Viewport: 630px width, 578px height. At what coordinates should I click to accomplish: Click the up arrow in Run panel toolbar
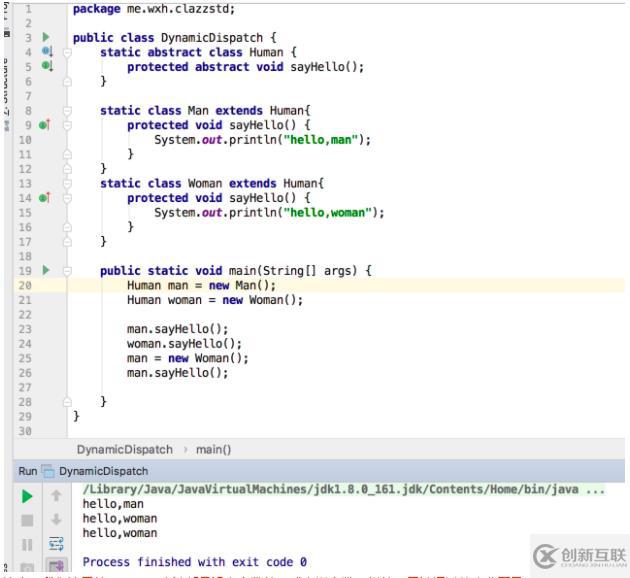tap(56, 496)
